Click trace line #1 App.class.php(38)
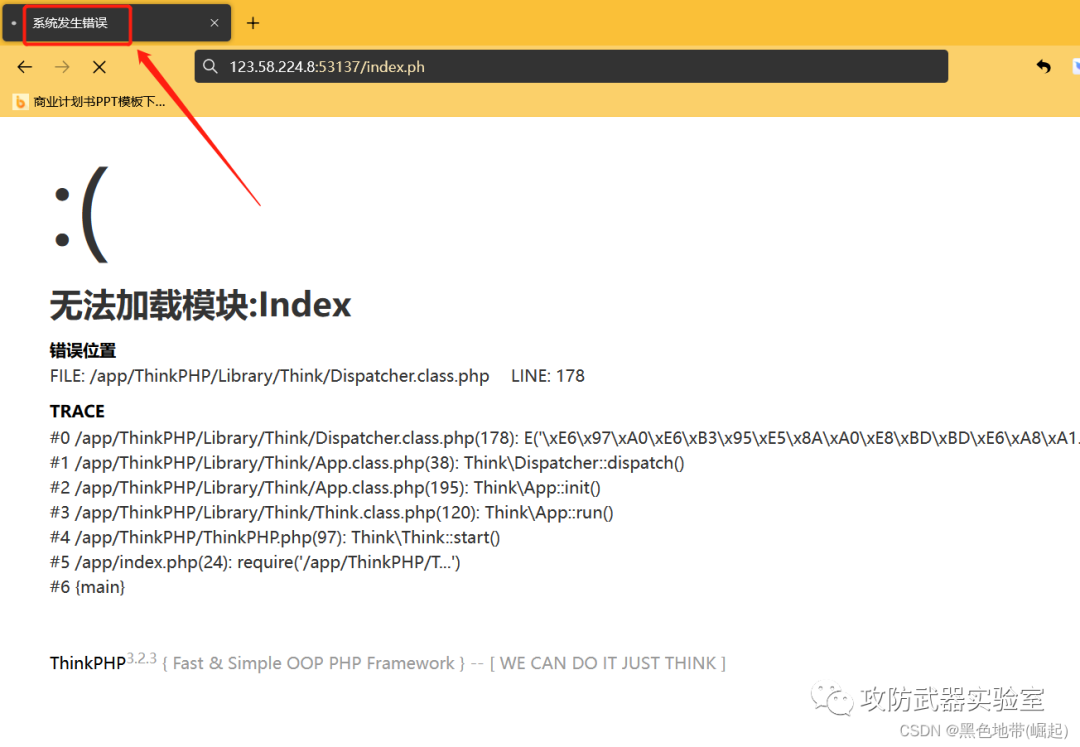Screen dimensions: 1080x747 click(x=367, y=463)
